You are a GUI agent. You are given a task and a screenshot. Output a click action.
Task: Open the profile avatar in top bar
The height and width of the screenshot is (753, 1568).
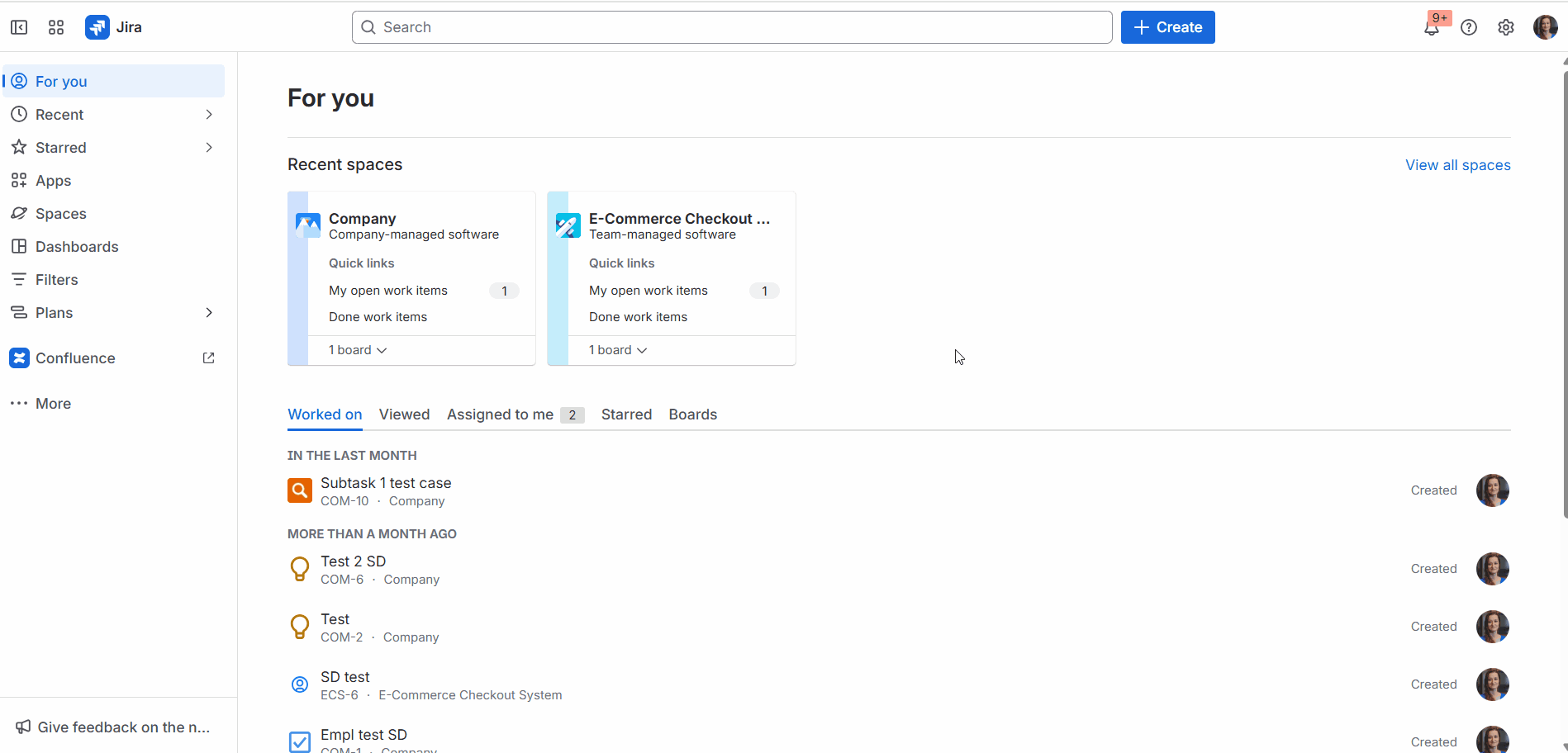click(1545, 27)
